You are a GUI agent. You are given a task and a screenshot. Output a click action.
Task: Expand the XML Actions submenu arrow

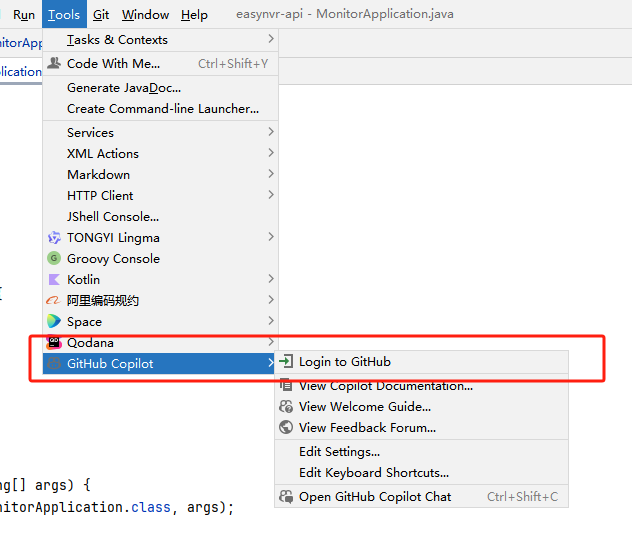(271, 153)
